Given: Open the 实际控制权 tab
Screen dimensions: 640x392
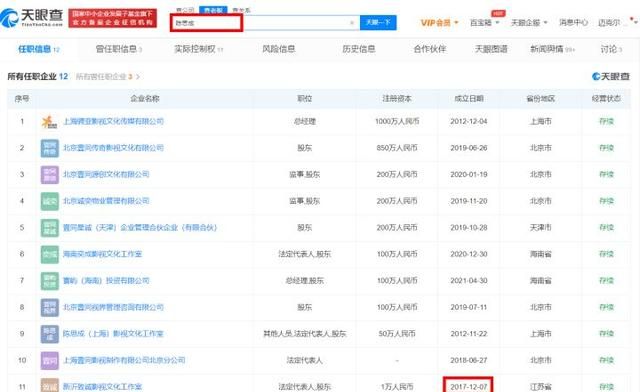Looking at the screenshot, I should (x=198, y=49).
